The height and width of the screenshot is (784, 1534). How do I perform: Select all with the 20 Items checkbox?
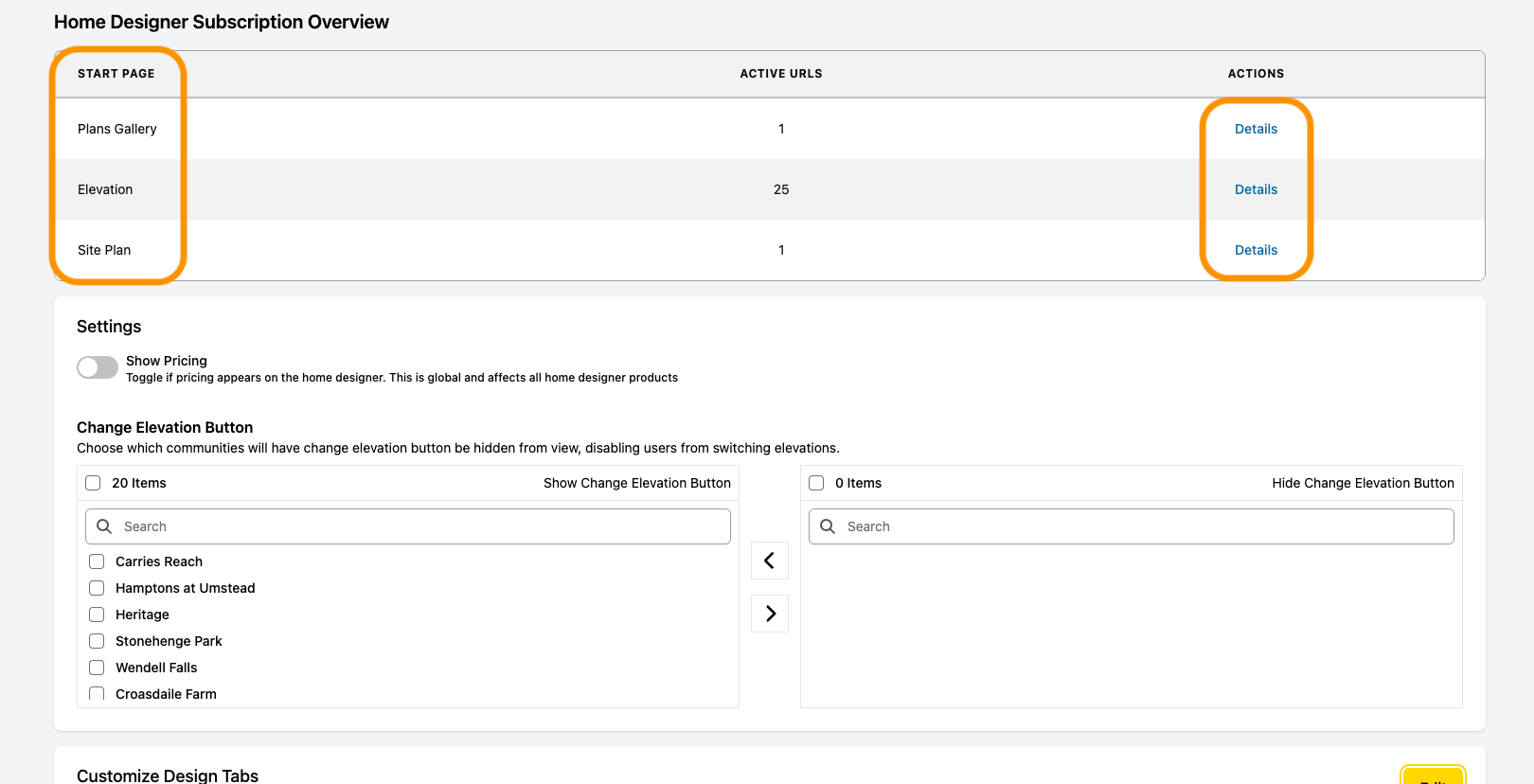[93, 483]
